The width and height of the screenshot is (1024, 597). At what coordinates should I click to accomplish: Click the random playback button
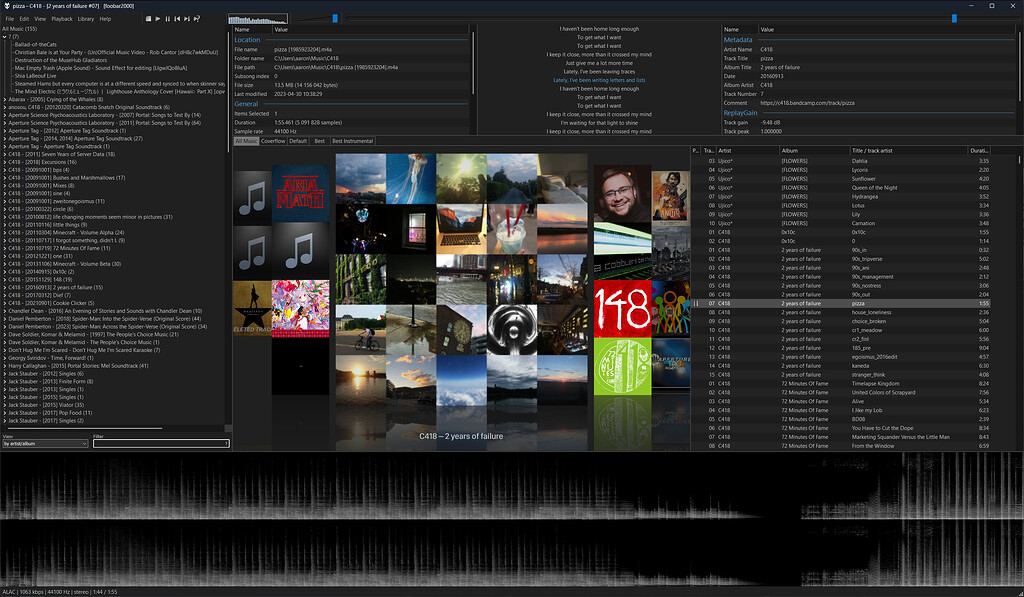coord(197,19)
